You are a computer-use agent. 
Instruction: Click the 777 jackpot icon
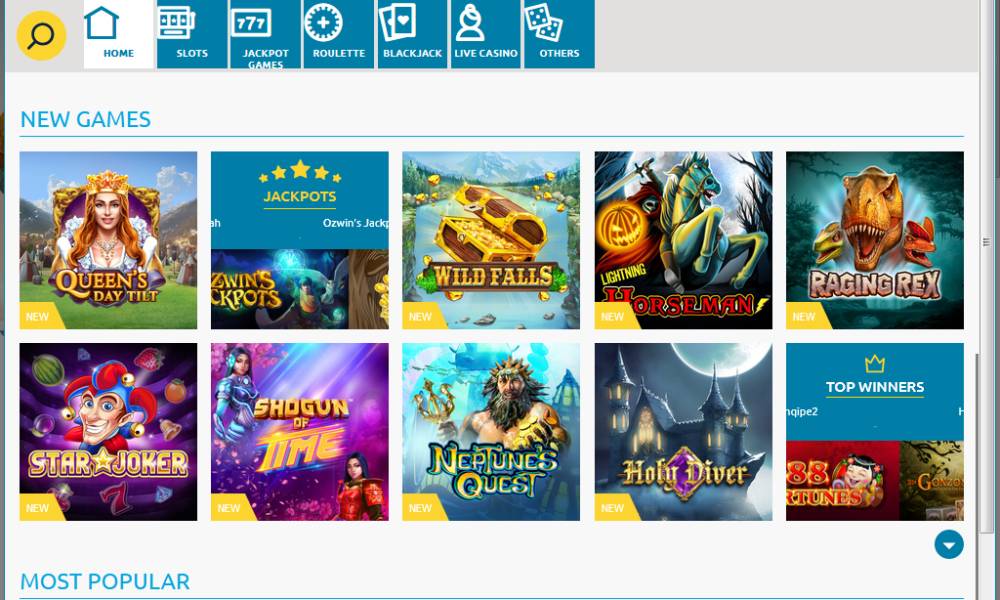click(x=251, y=23)
